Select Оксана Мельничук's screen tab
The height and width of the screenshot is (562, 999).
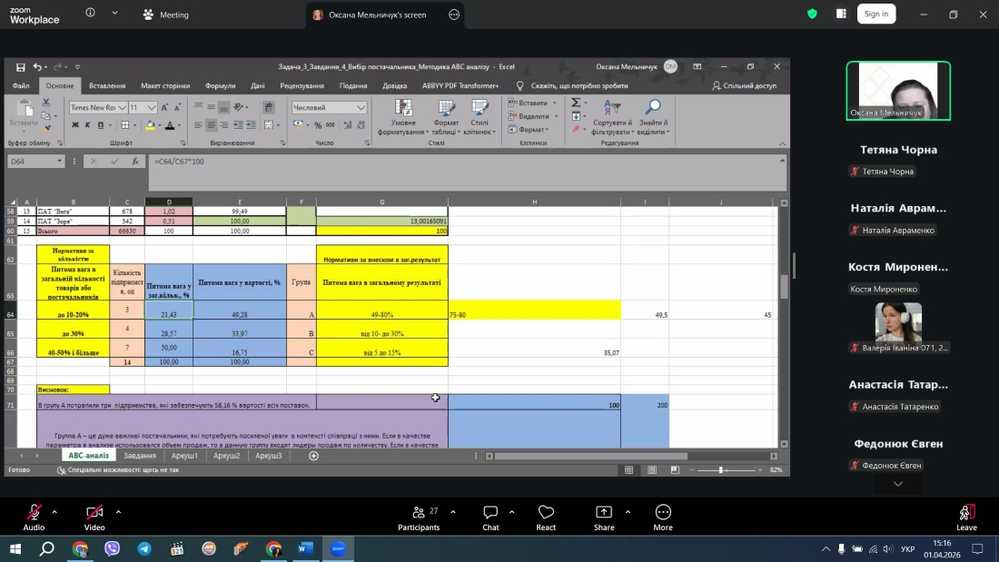[376, 15]
